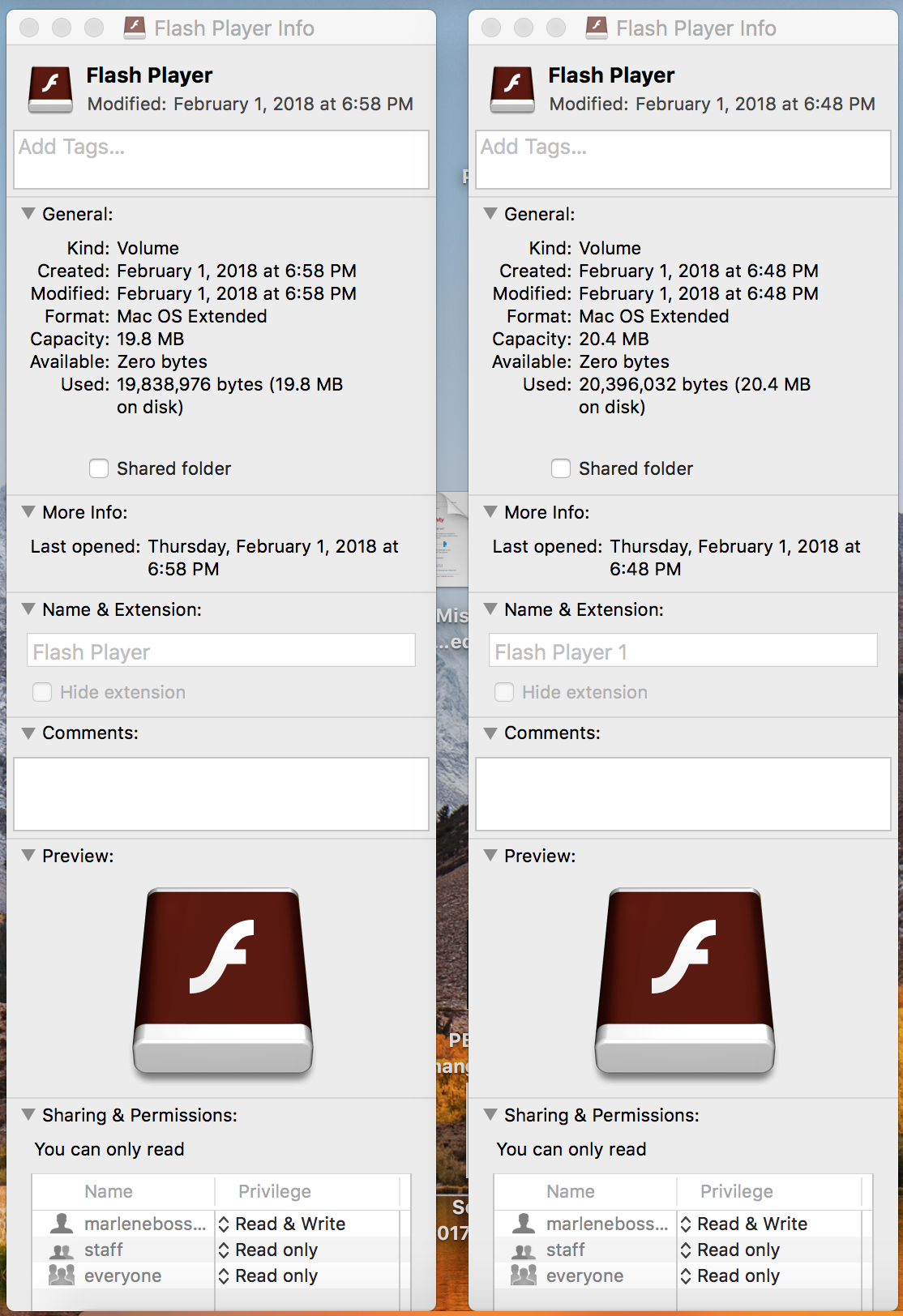Collapse Name & Extension section in left window
This screenshot has width=903, height=1316.
[x=28, y=609]
